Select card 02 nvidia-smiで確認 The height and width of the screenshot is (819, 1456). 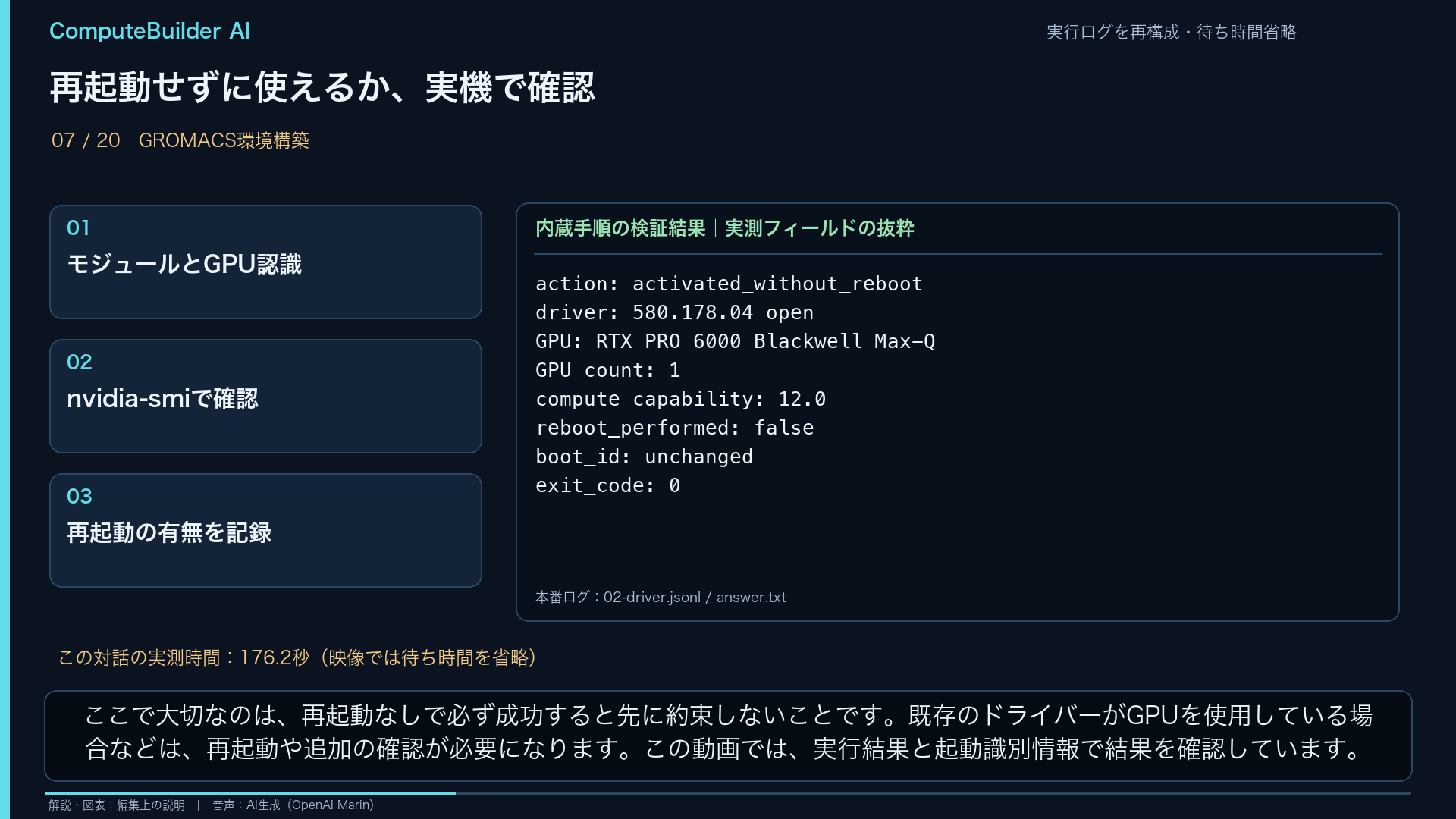tap(265, 396)
